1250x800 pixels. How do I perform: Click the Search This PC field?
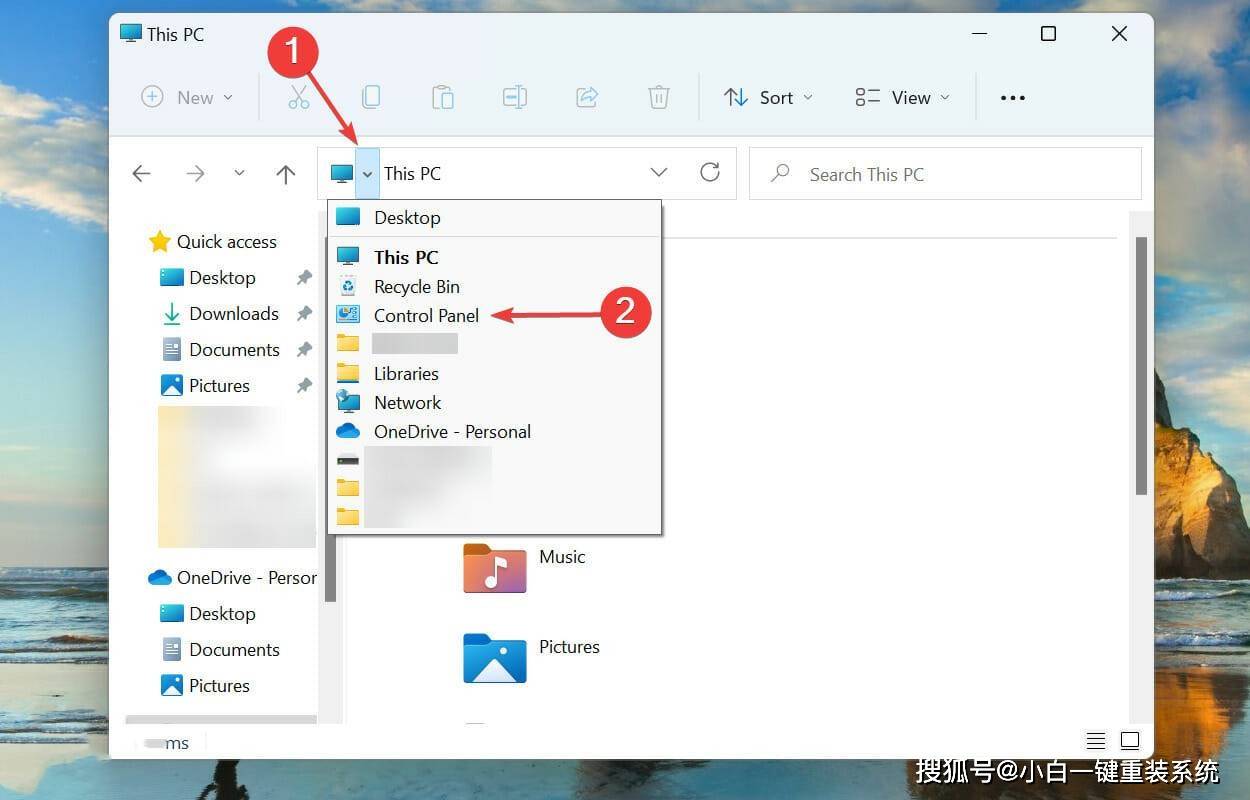945,174
